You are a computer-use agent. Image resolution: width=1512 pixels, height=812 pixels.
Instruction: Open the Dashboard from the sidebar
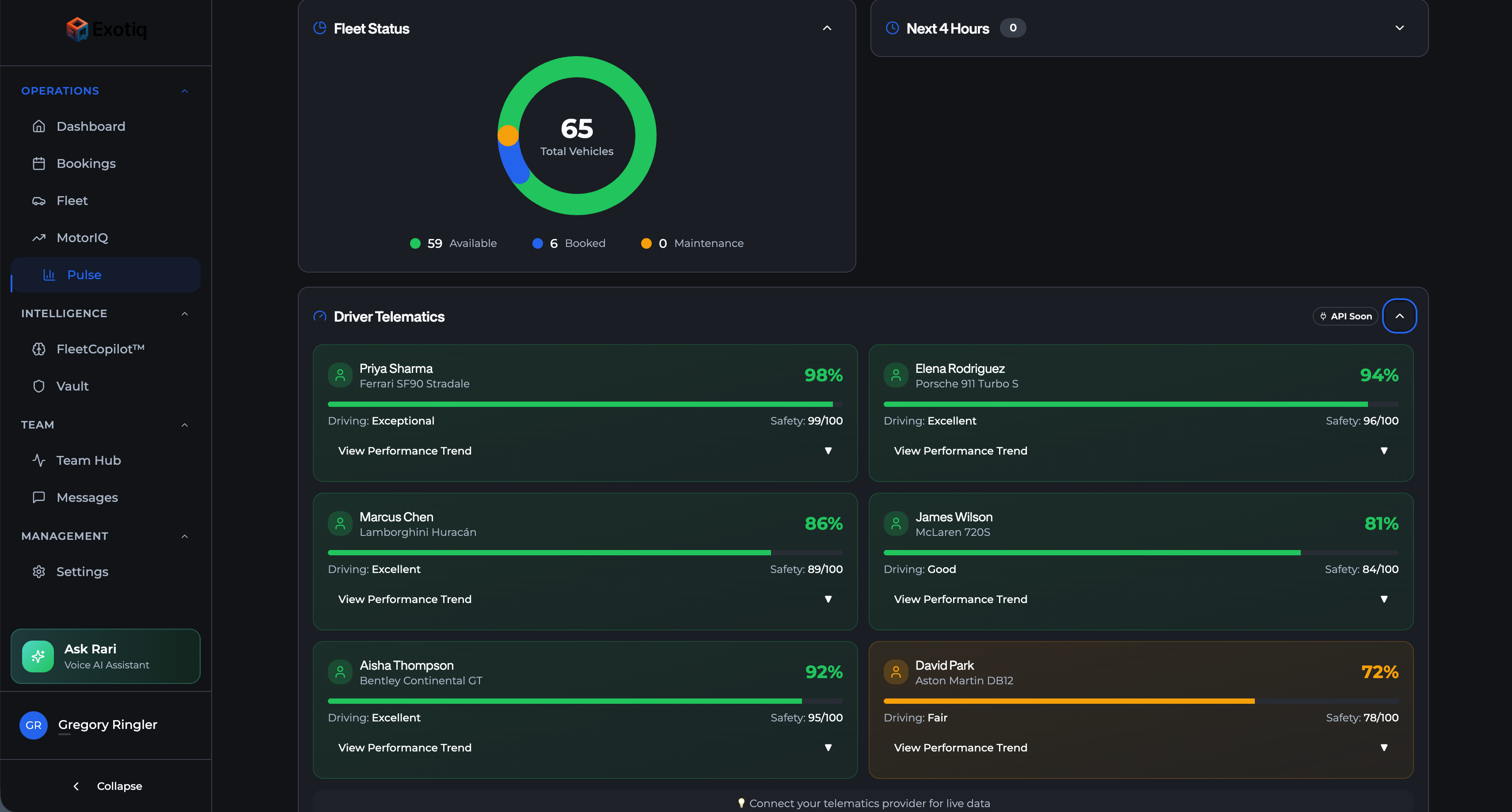tap(91, 126)
